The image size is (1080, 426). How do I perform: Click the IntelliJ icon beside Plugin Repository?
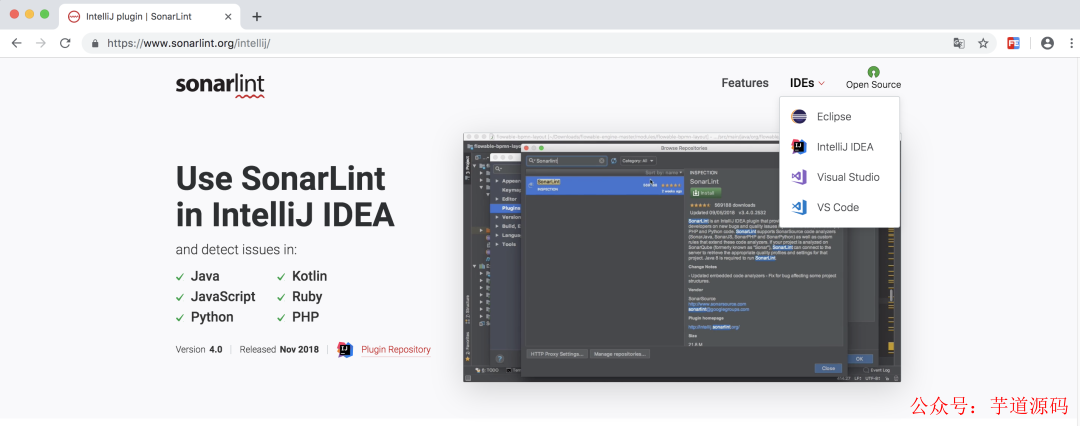click(x=345, y=349)
